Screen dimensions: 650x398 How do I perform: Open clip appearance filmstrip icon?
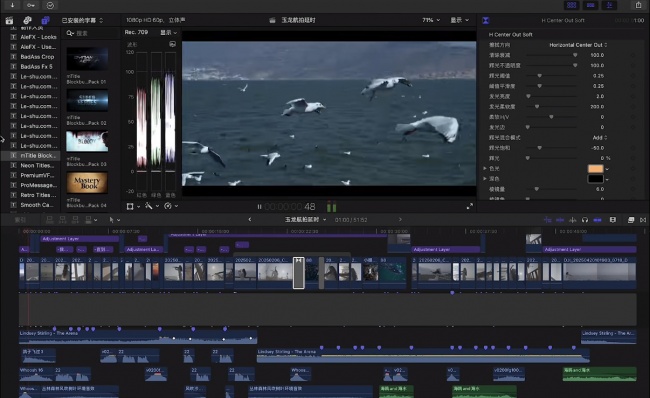pos(613,220)
